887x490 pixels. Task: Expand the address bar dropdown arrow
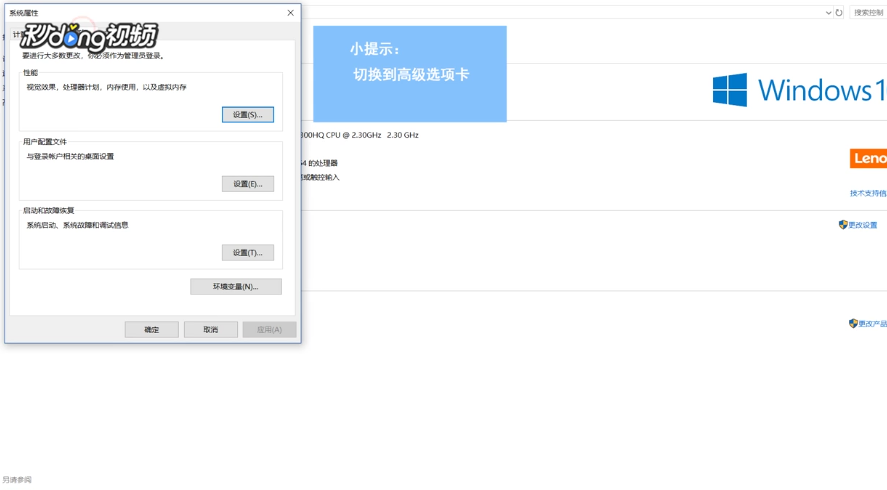828,12
